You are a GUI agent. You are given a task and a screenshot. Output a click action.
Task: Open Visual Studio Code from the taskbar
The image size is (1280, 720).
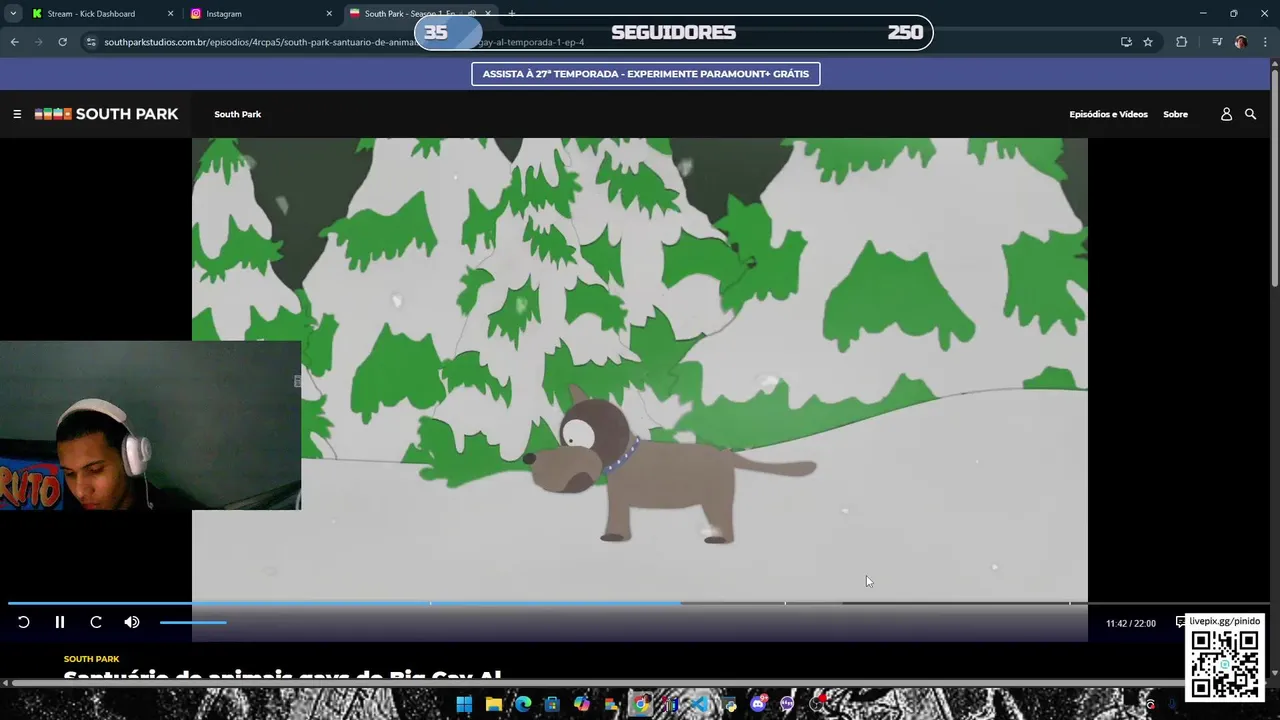point(700,704)
